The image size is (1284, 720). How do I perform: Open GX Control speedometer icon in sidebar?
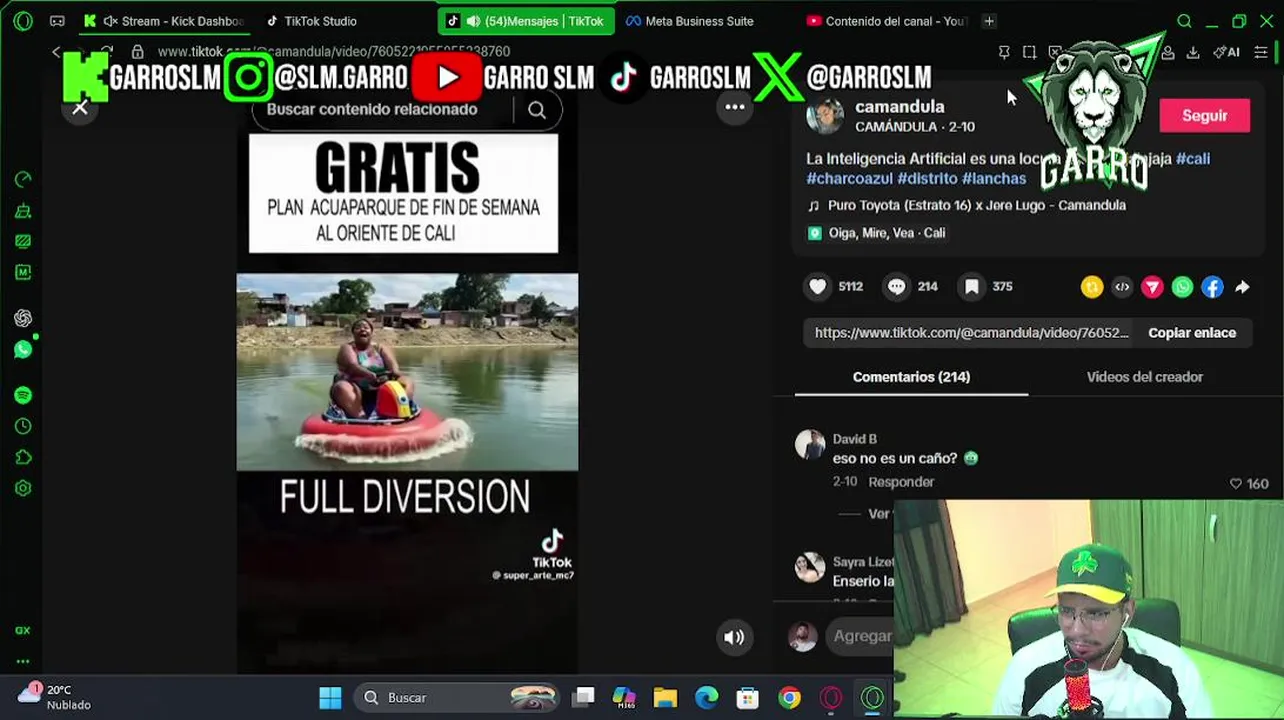pyautogui.click(x=23, y=180)
